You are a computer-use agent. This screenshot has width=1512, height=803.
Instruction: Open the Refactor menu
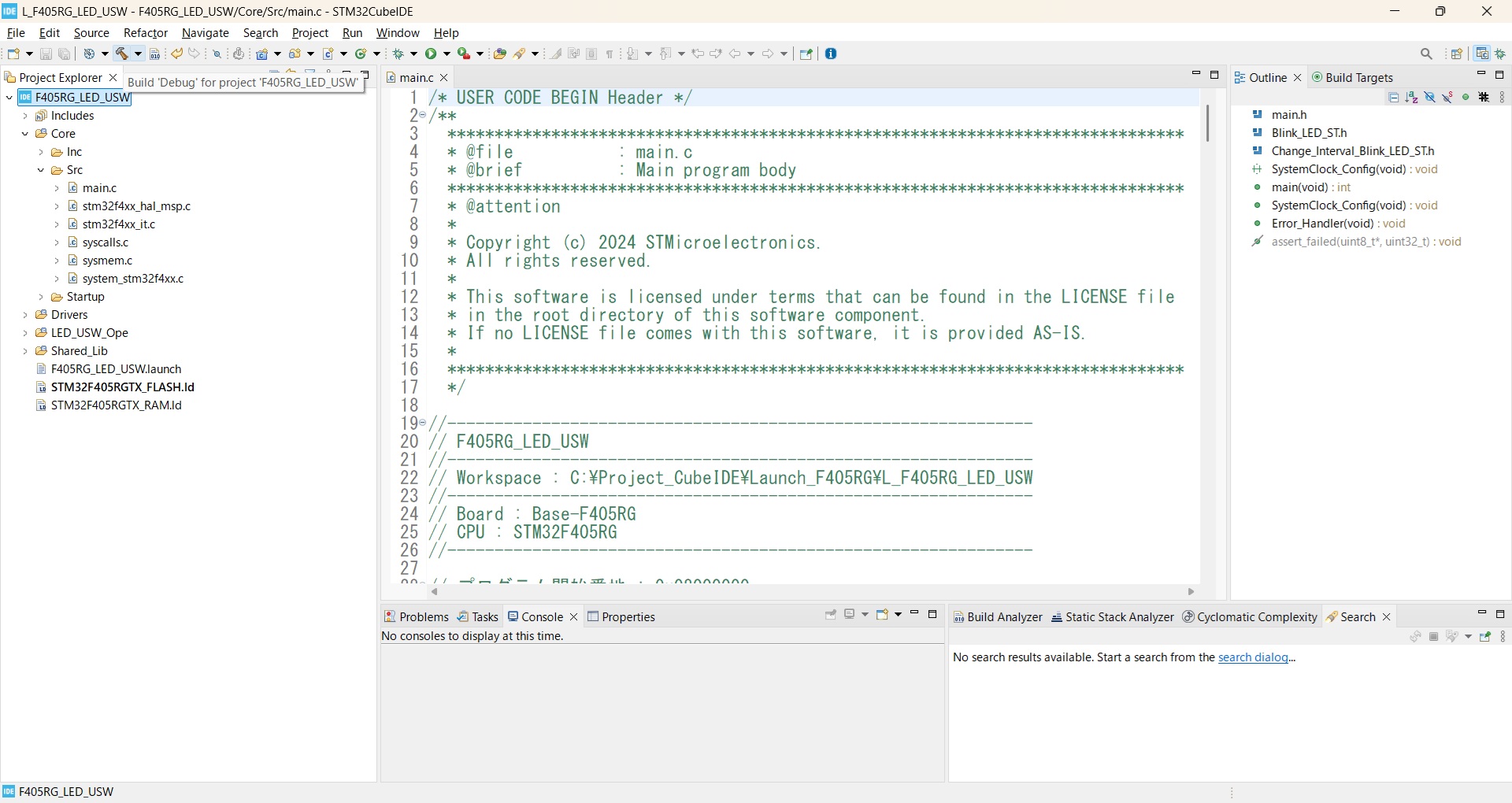click(x=146, y=33)
